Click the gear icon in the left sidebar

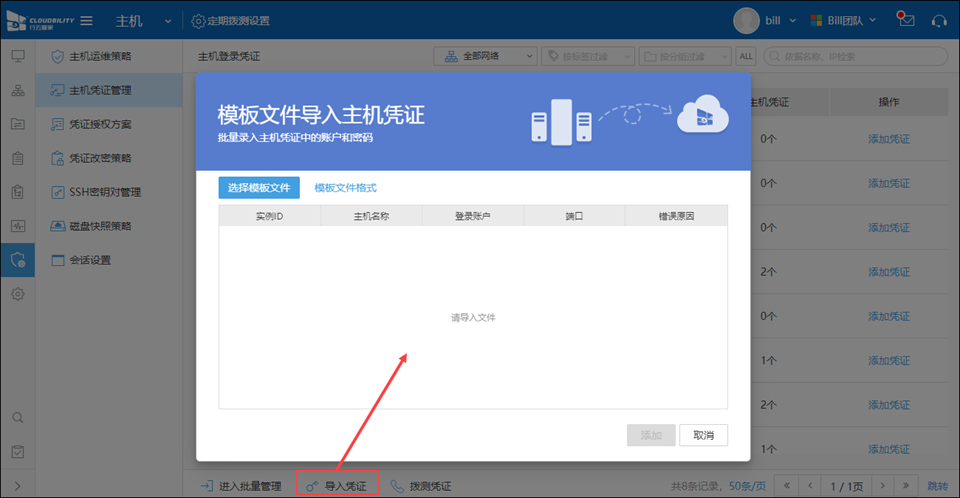pyautogui.click(x=17, y=294)
